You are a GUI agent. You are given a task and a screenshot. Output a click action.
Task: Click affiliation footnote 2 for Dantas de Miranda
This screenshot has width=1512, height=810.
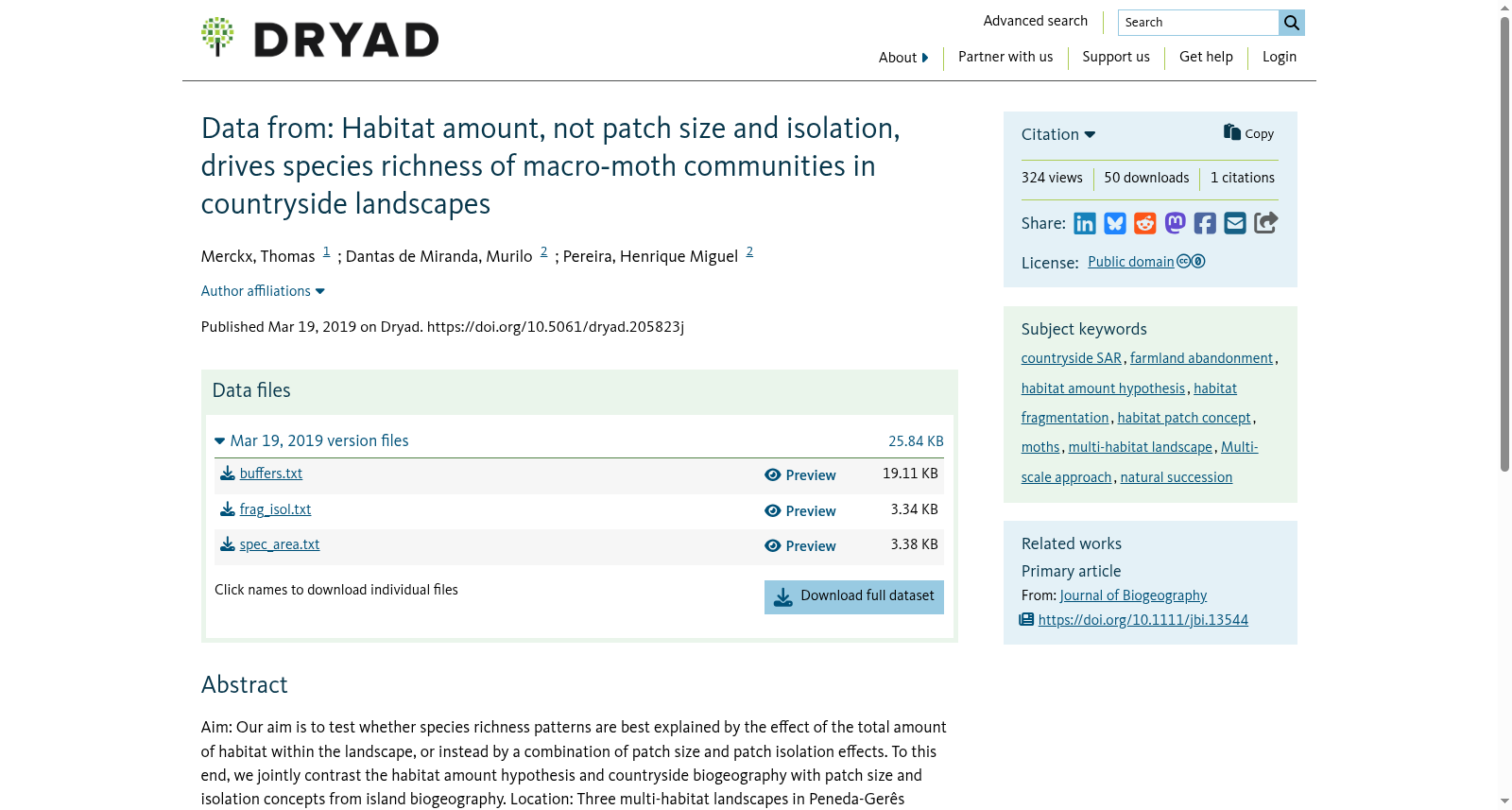[x=544, y=251]
